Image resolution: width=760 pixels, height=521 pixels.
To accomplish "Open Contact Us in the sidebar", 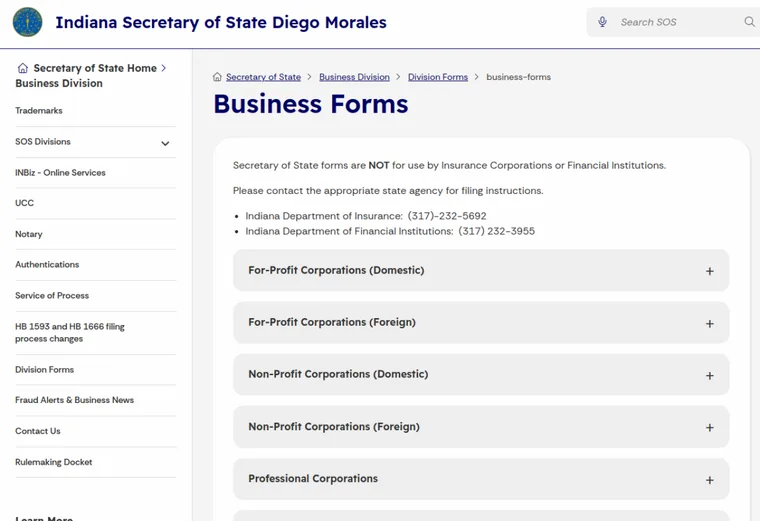I will click(x=38, y=431).
